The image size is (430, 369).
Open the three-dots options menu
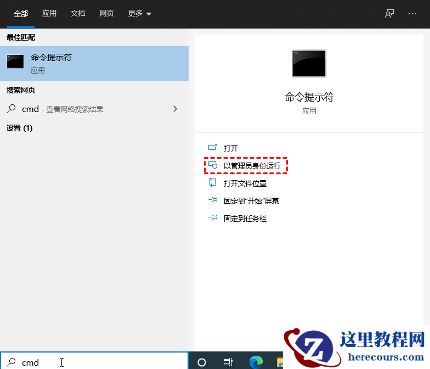[x=412, y=14]
